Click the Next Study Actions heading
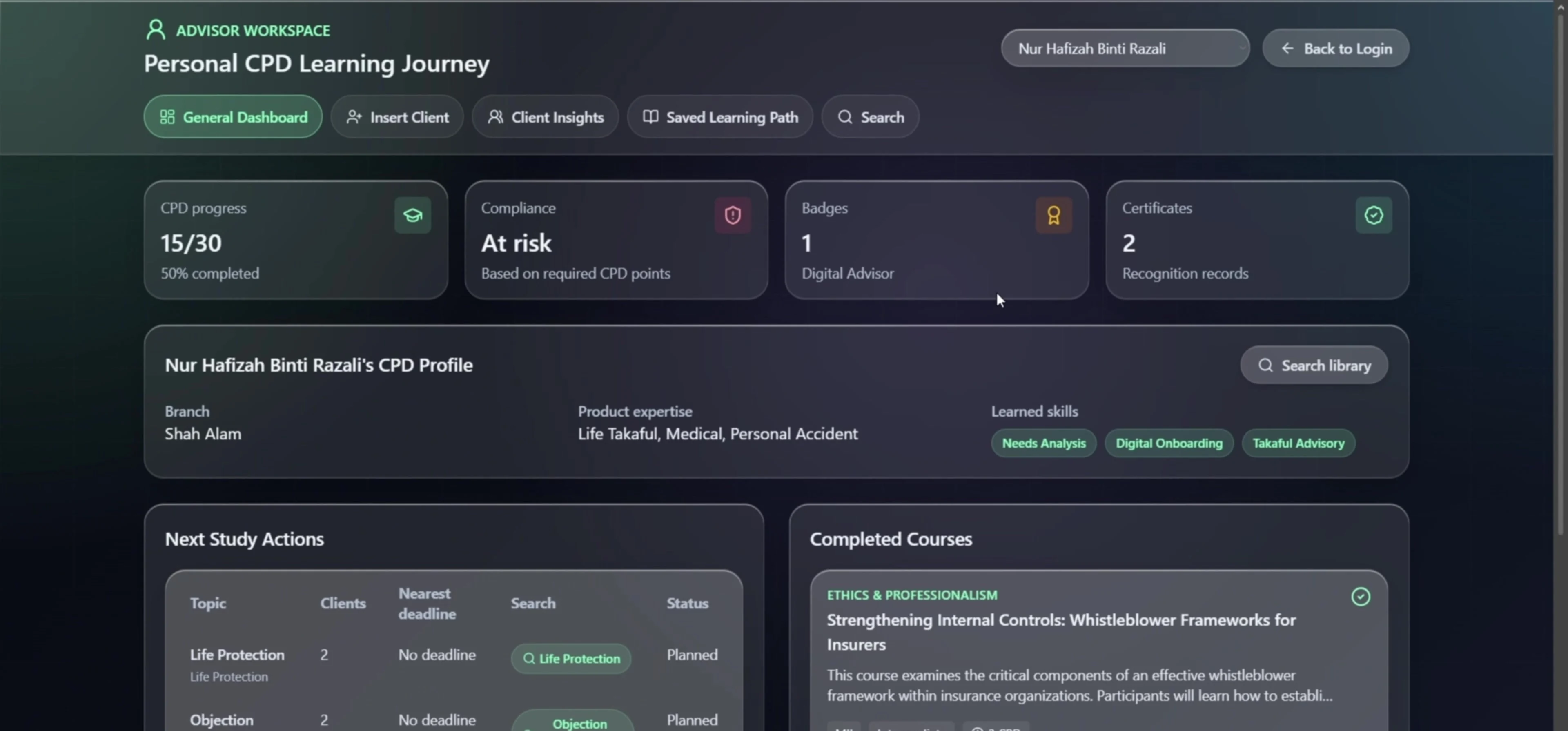 (244, 539)
